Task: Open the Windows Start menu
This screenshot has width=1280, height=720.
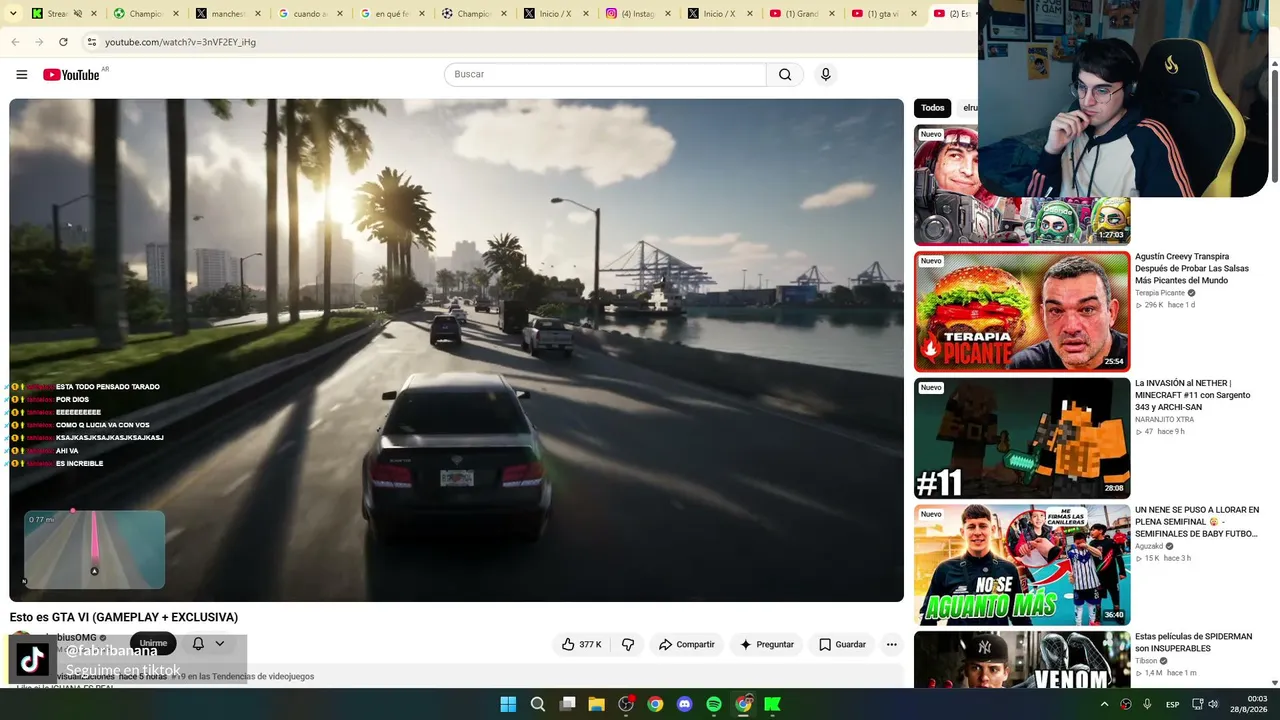Action: click(508, 704)
